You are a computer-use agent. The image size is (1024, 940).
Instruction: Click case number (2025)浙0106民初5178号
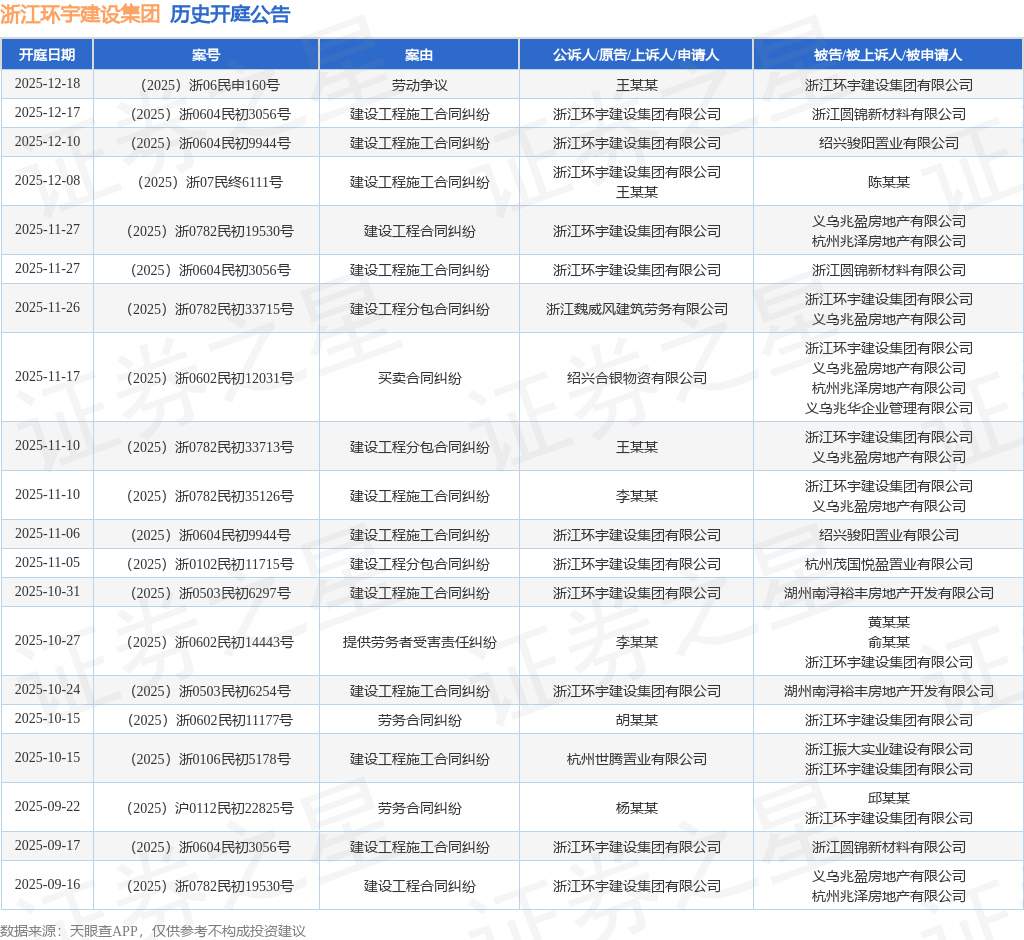(x=206, y=759)
